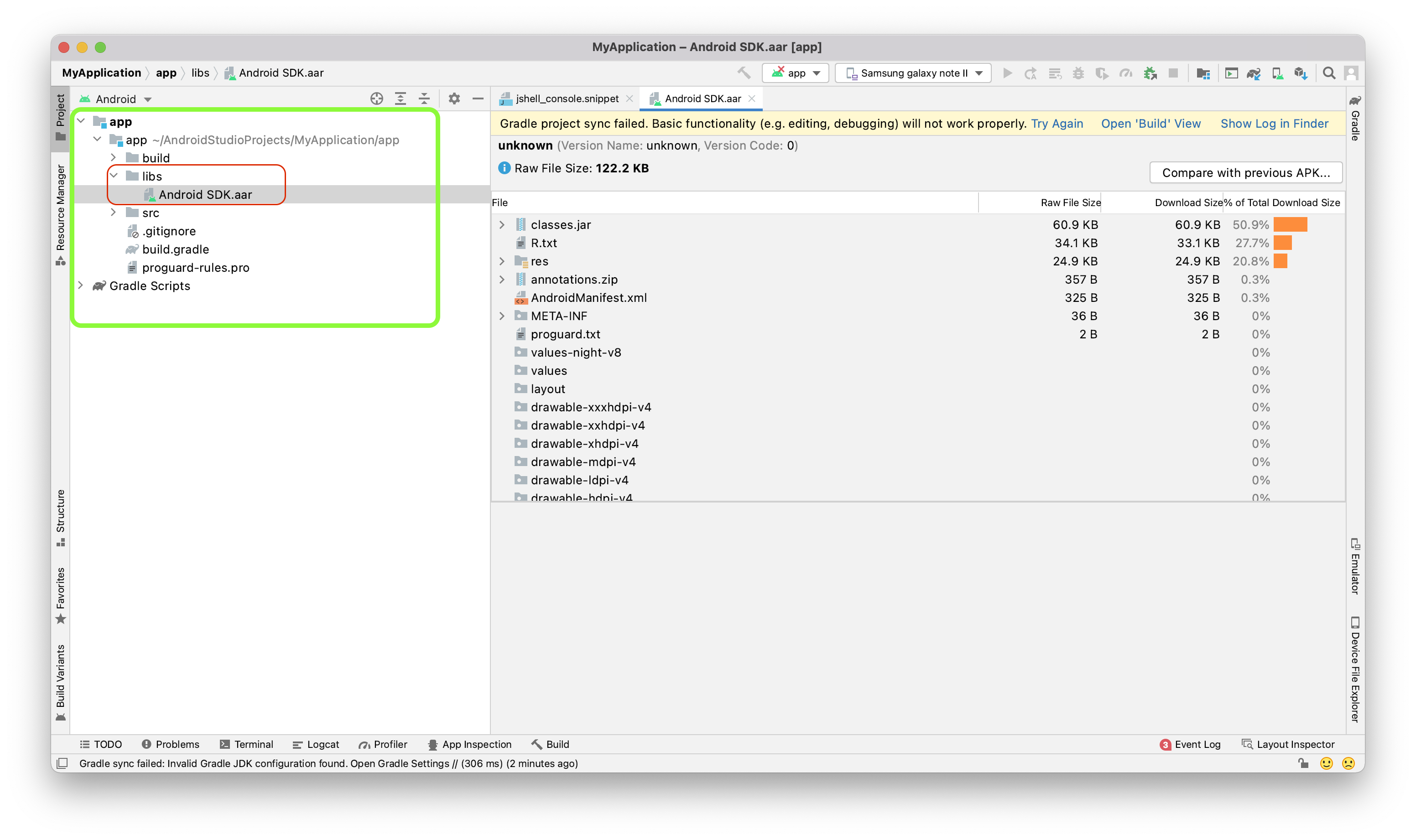Start debugging with the Debug icon

[x=1078, y=73]
